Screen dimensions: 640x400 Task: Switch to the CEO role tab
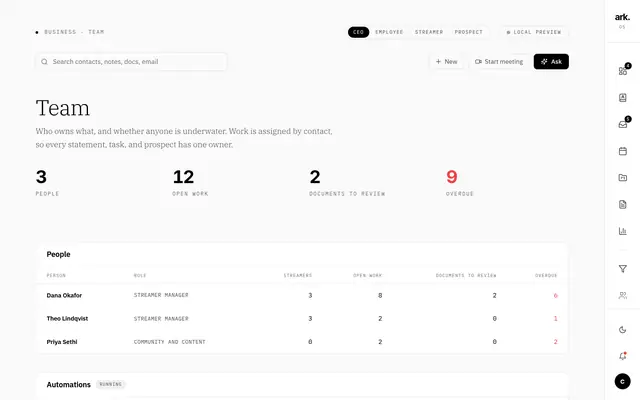coord(358,32)
